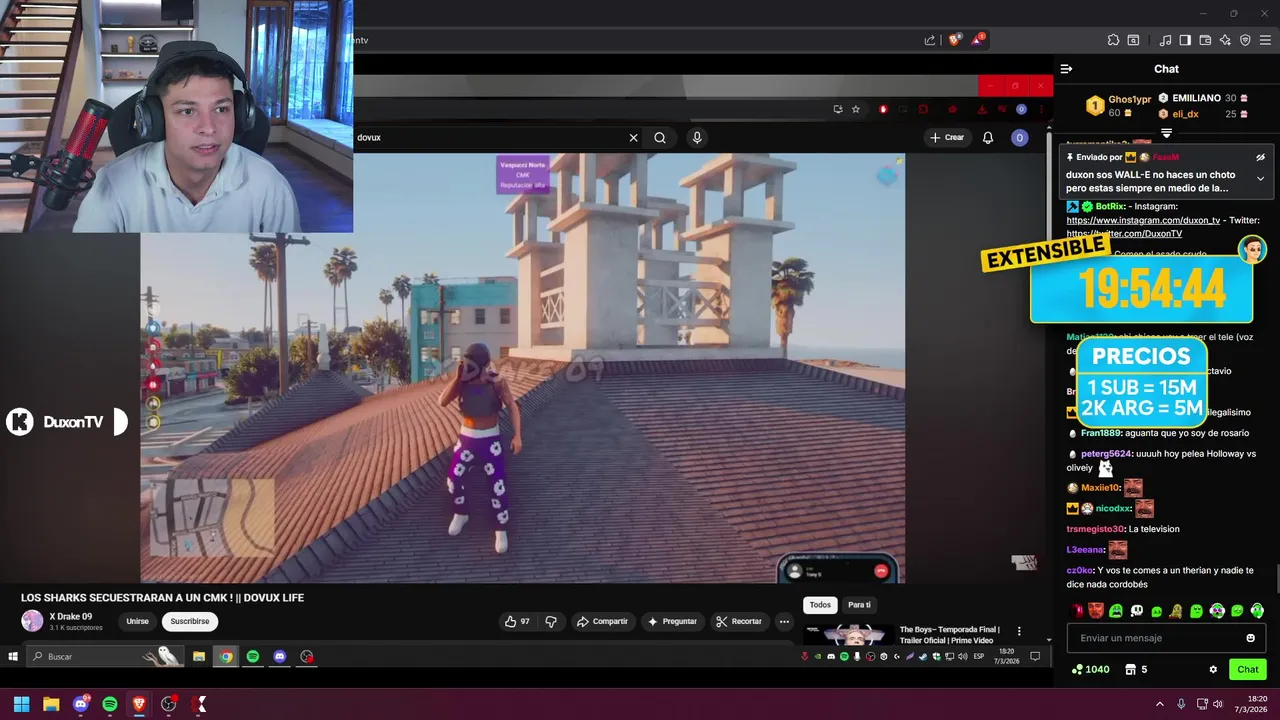
Task: Select the green headphones emote at row end
Action: (1257, 610)
